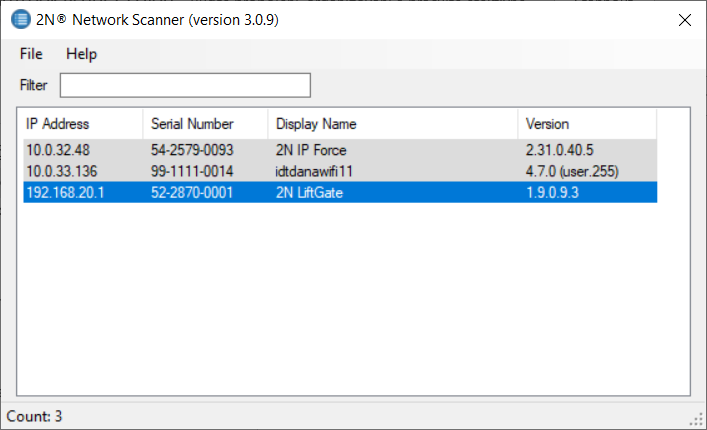Click the 2N Network Scanner app icon

pyautogui.click(x=19, y=20)
